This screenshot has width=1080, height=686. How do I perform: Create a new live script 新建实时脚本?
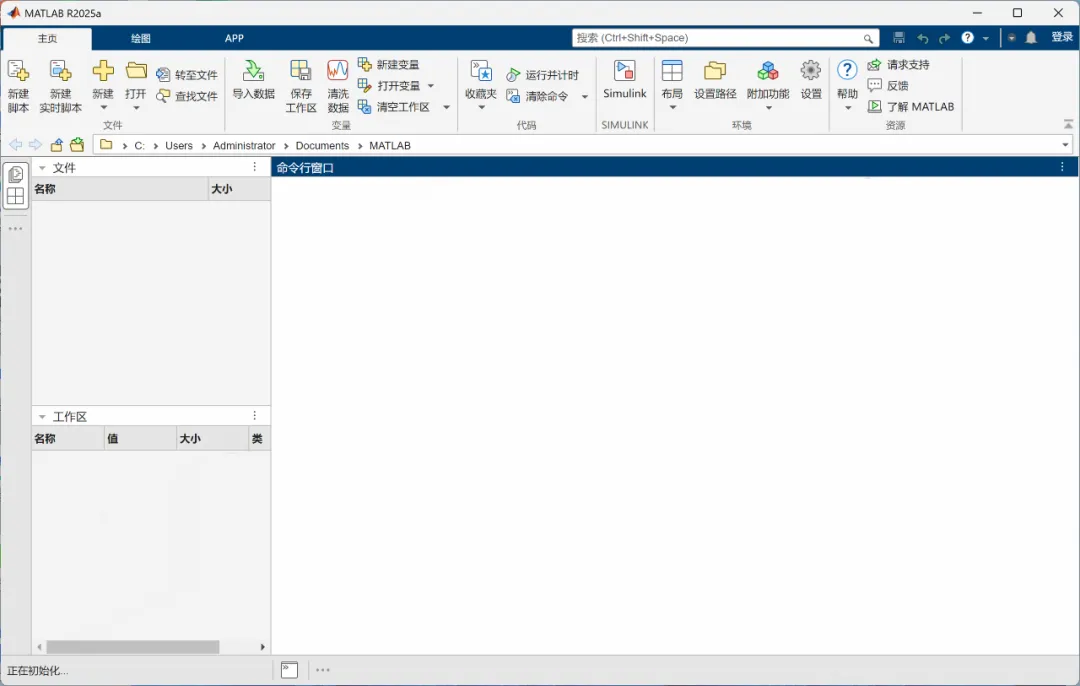pos(61,86)
